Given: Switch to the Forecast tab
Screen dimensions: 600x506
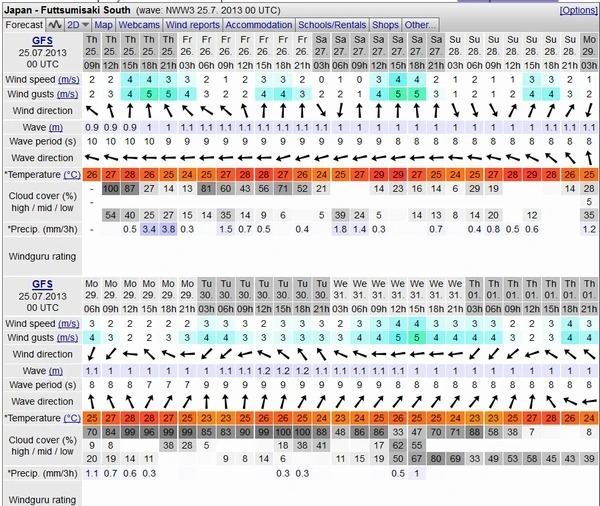Looking at the screenshot, I should click(23, 24).
